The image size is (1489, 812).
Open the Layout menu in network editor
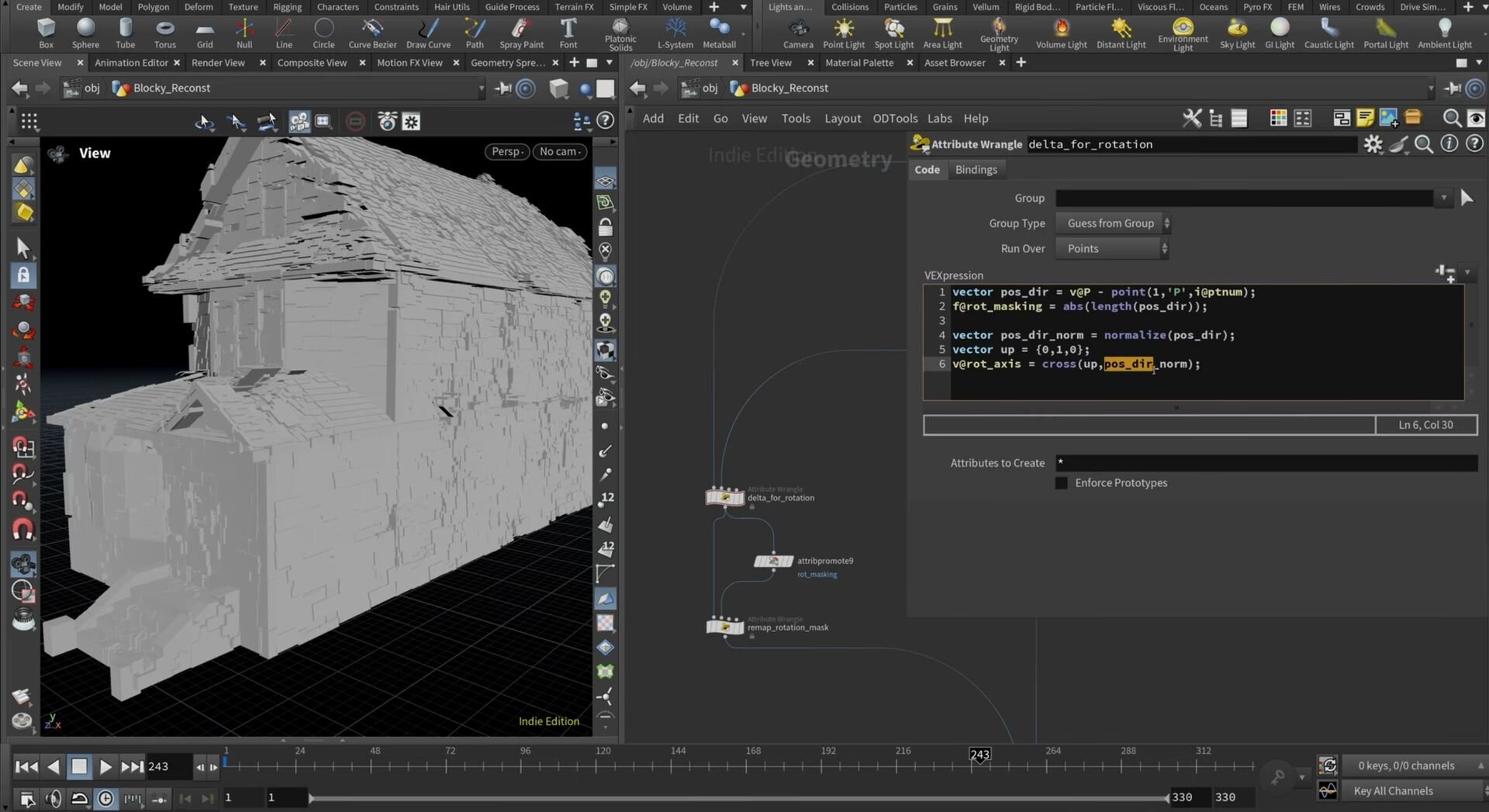click(842, 118)
